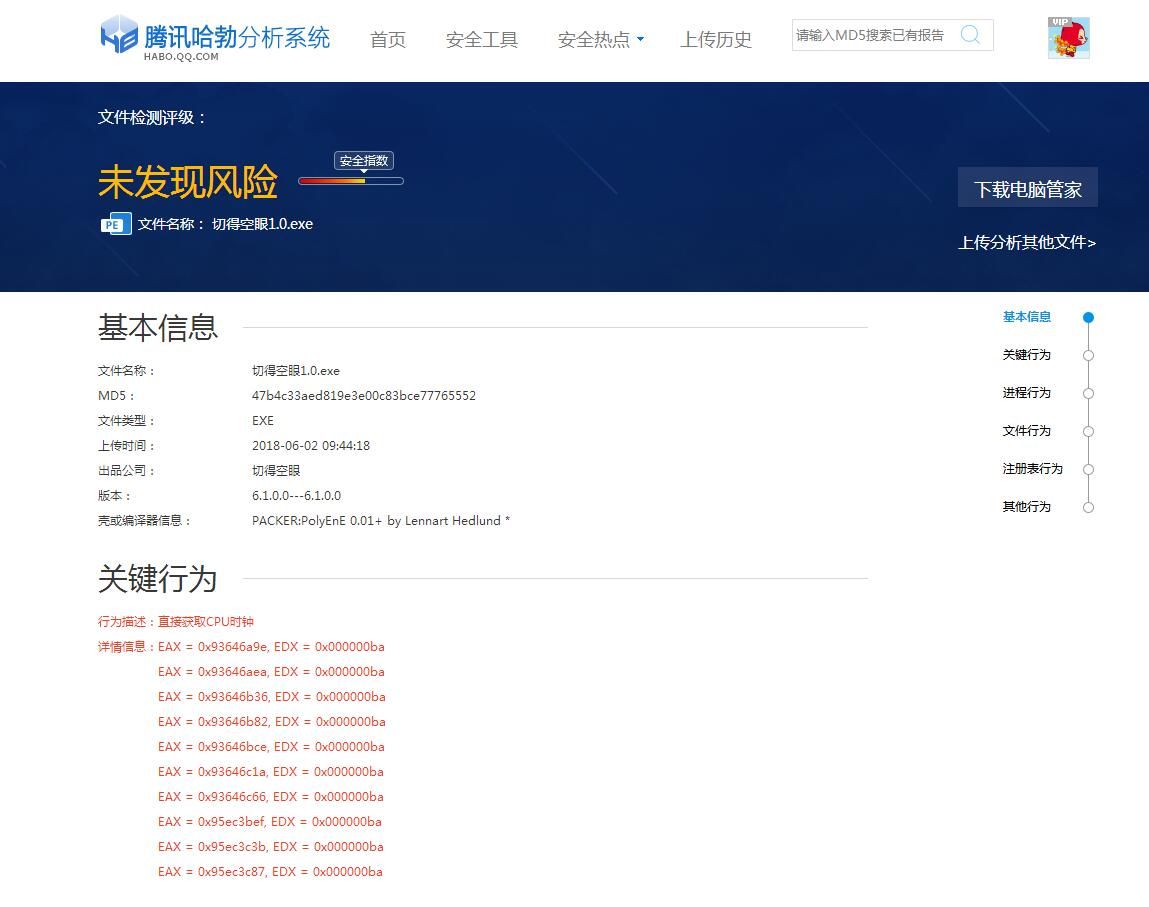Jump to 进程行为 section link

[1026, 393]
